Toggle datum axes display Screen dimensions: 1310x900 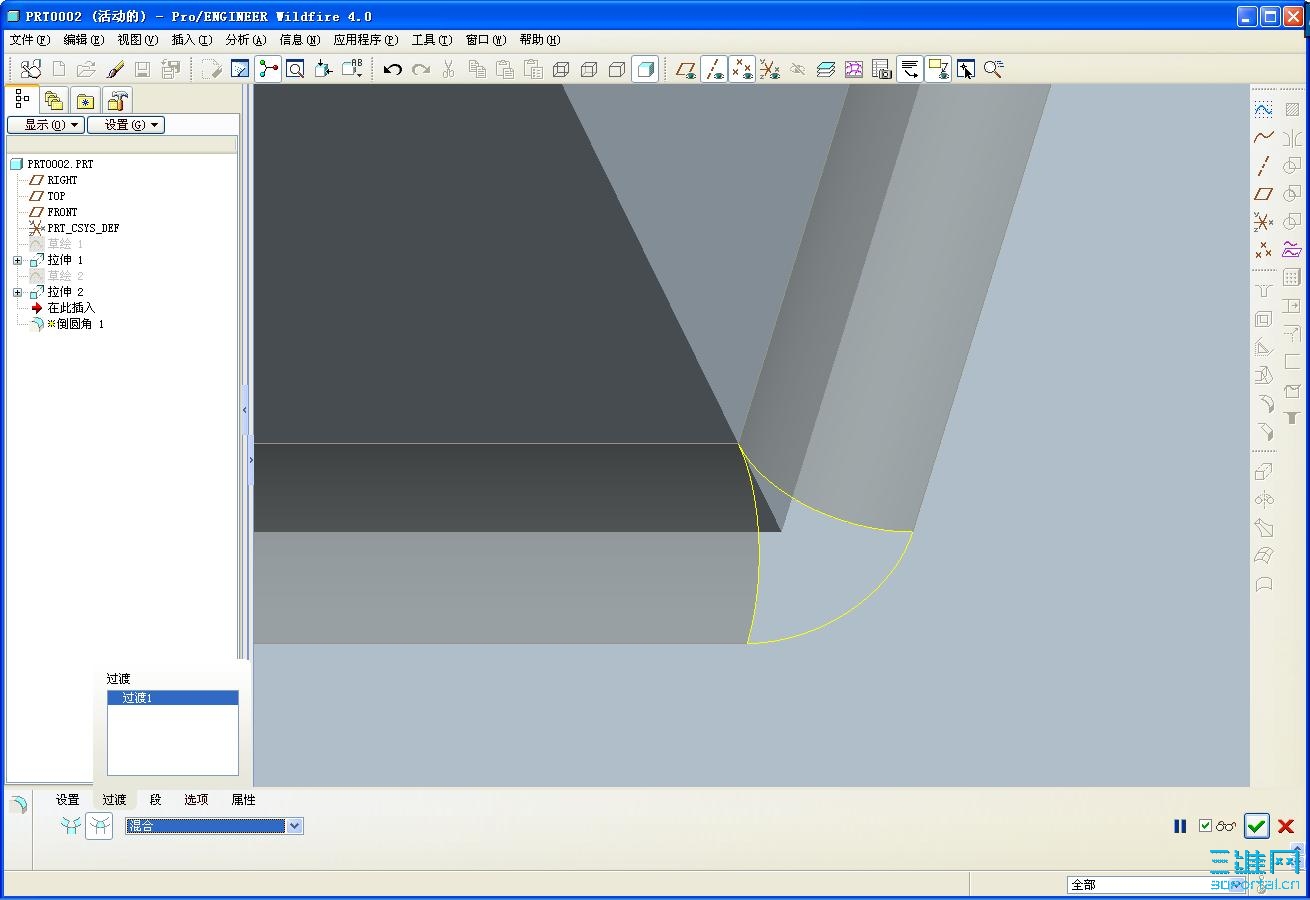click(714, 69)
